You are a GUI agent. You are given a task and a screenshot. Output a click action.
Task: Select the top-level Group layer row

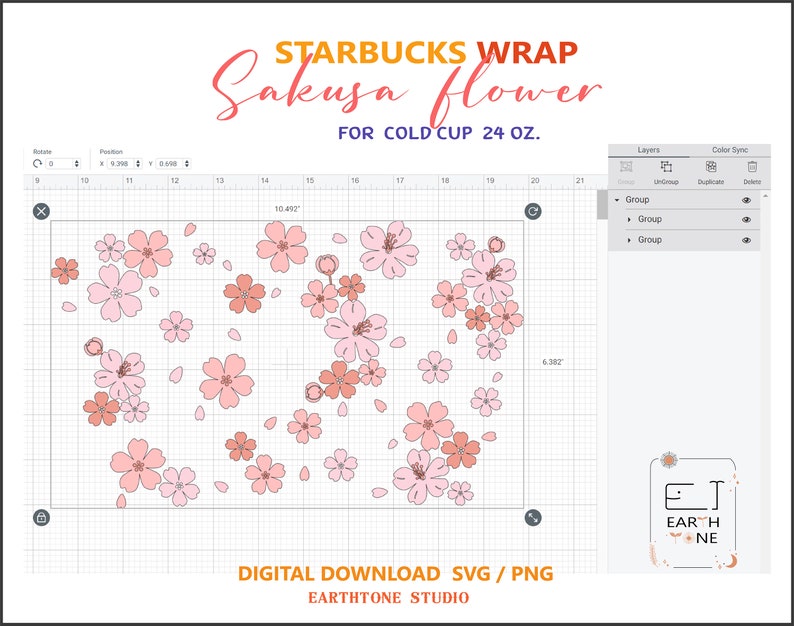pyautogui.click(x=684, y=200)
